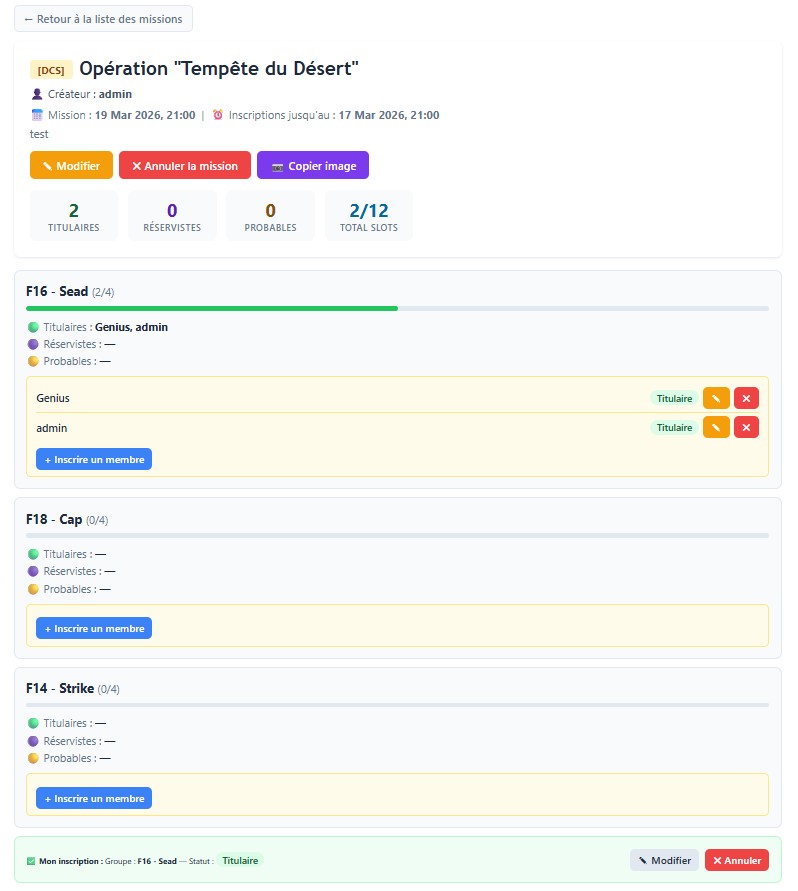Copy the mission image with Copier image
Screen dimensions: 798x891
pos(313,165)
